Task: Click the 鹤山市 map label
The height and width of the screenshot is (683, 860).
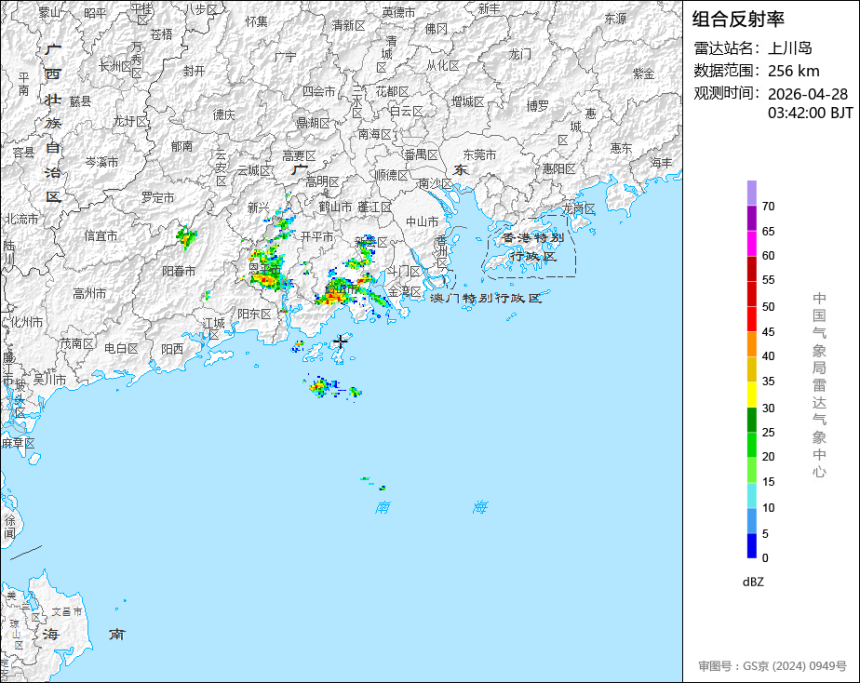Action: pyautogui.click(x=335, y=207)
